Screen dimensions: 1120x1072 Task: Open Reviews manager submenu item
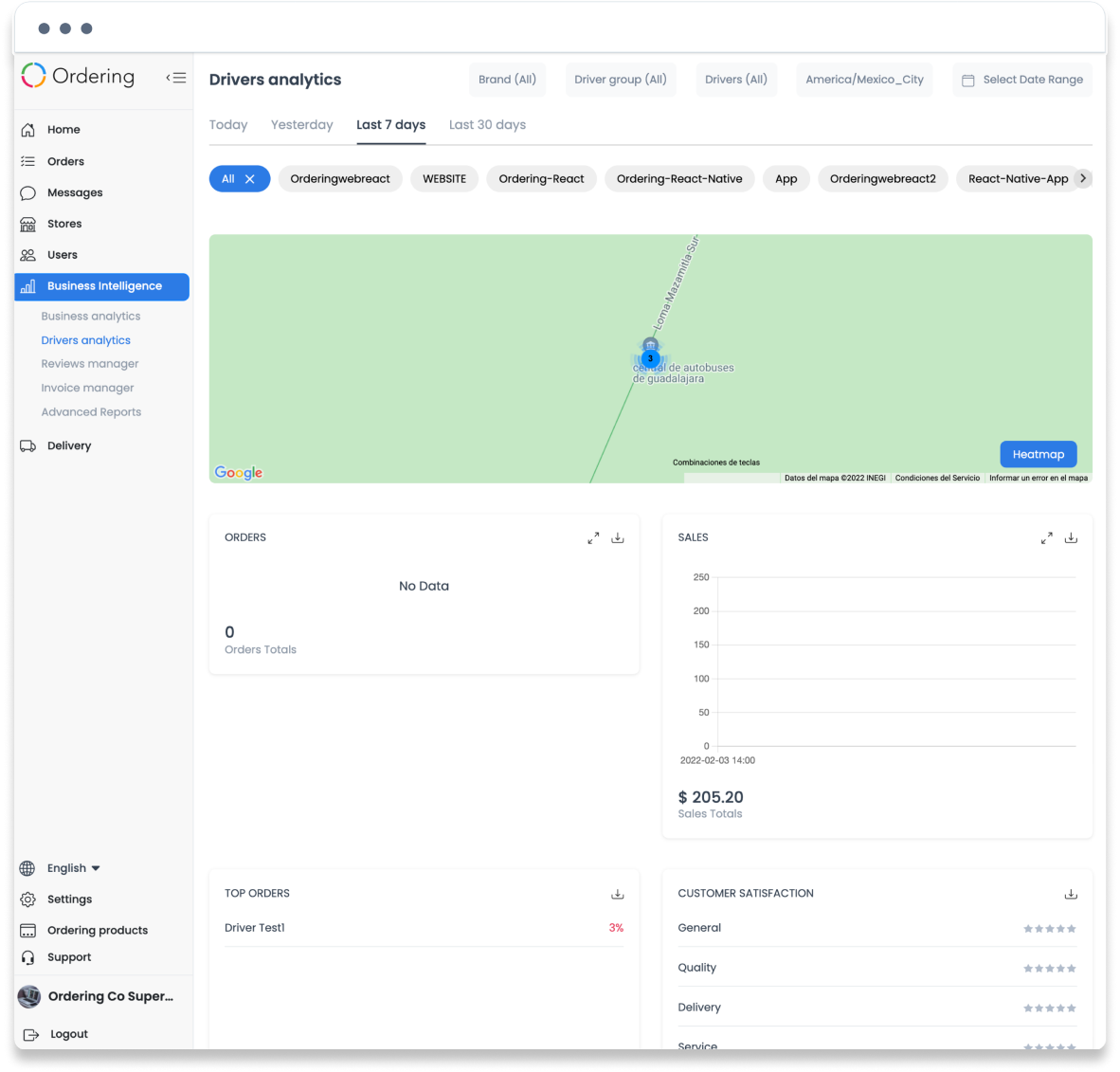[x=90, y=364]
